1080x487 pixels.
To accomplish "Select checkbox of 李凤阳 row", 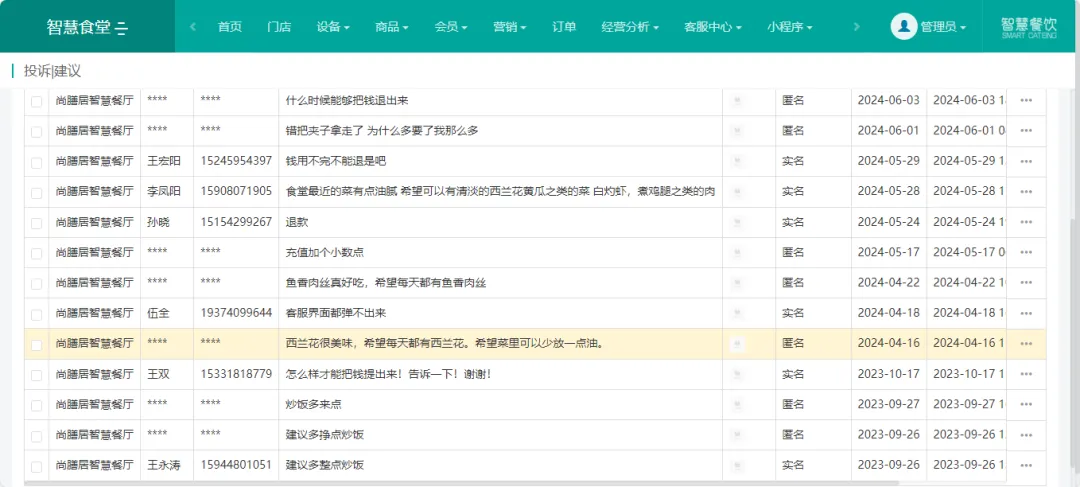I will coord(37,192).
